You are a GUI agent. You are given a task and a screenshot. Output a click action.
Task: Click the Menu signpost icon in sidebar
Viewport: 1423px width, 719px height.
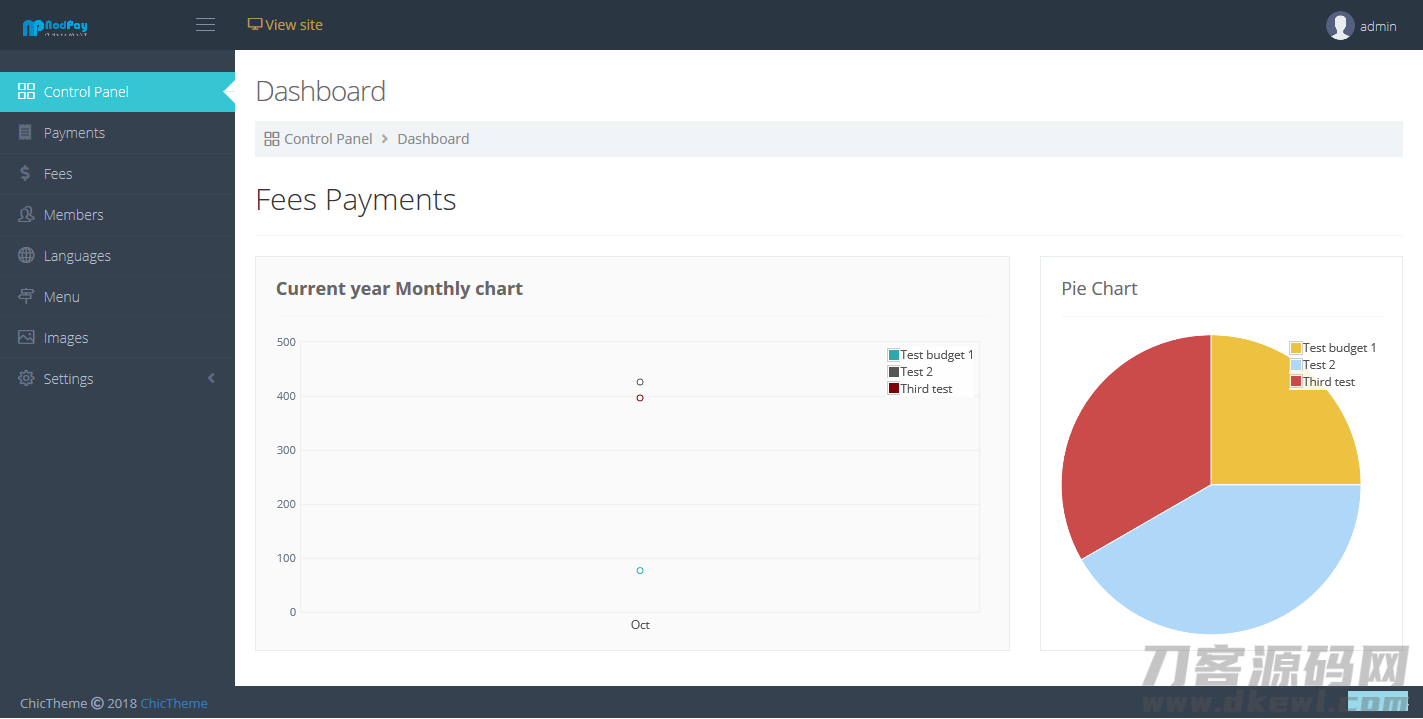[x=26, y=297]
